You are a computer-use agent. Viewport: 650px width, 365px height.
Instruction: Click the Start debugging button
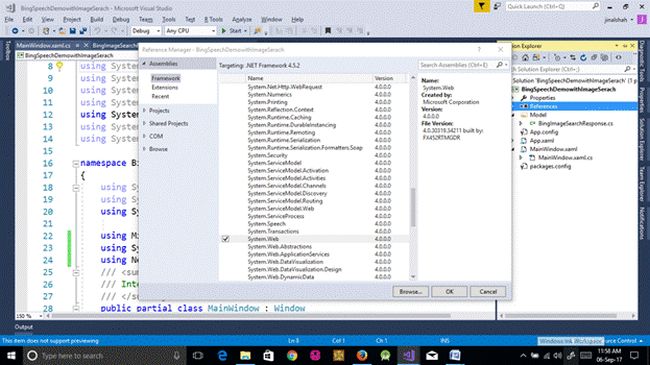(231, 31)
